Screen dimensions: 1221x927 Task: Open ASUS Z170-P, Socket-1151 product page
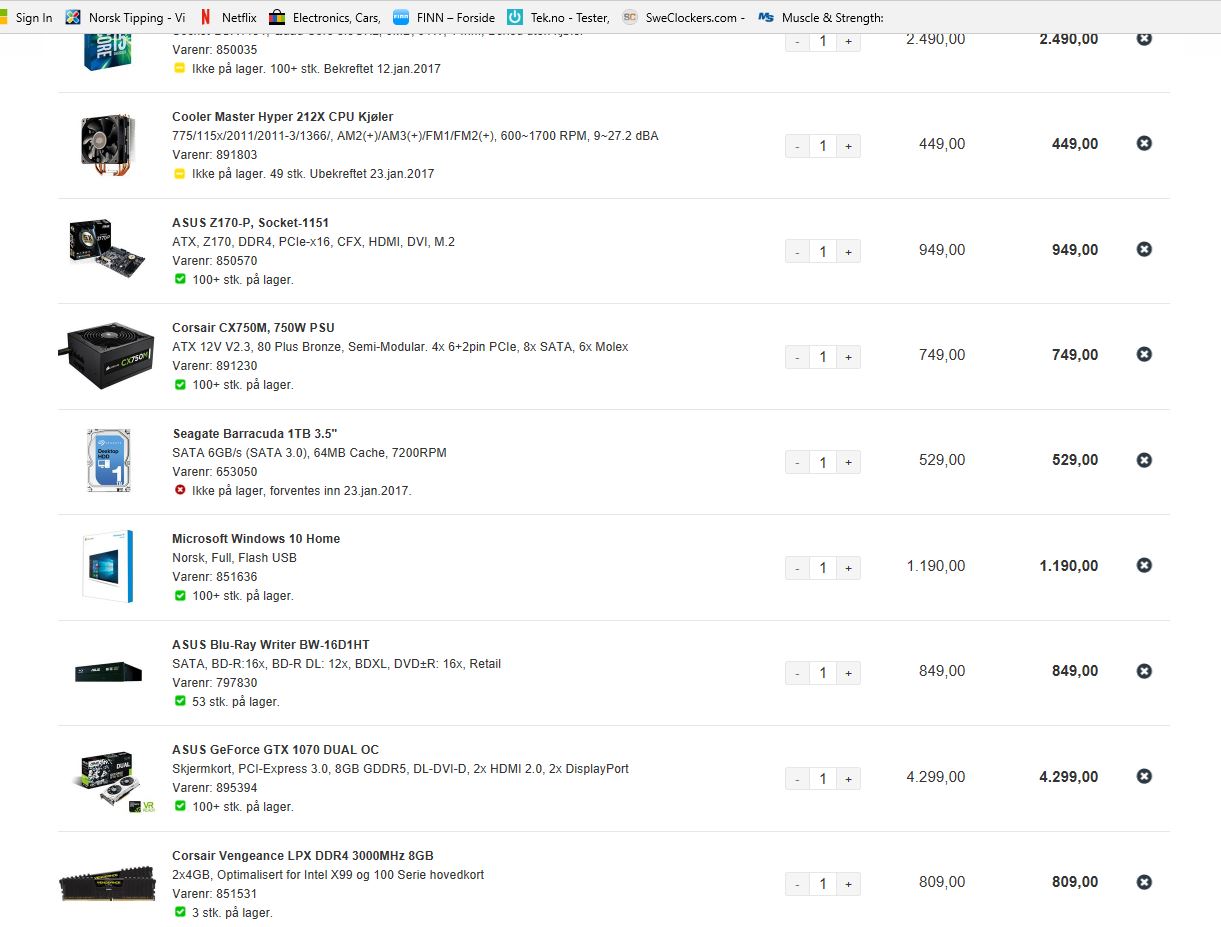coord(250,223)
